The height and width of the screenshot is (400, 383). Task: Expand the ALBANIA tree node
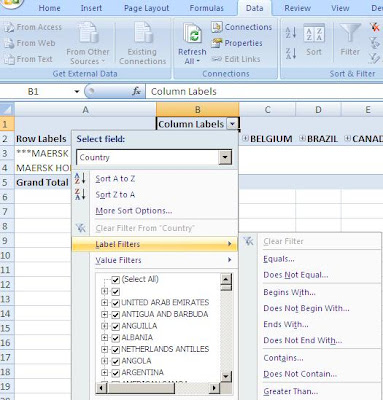(104, 338)
